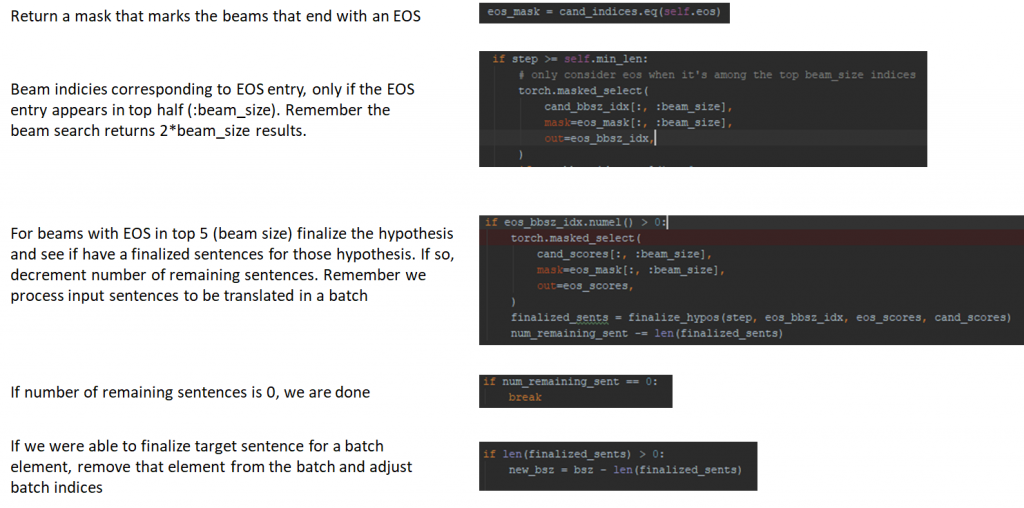The image size is (1024, 508).
Task: Click the 'Return a mask' description text
Action: (x=215, y=18)
